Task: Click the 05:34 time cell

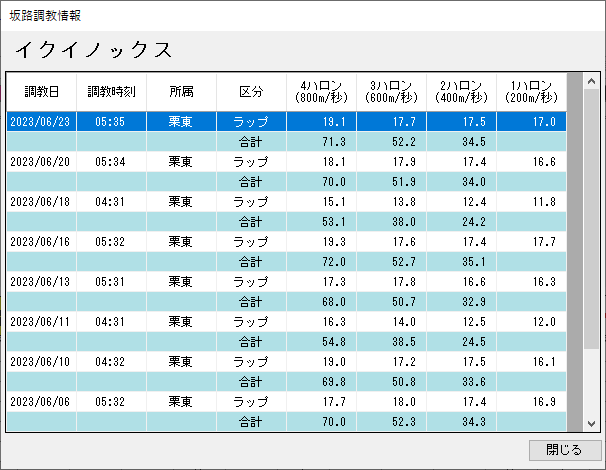Action: [x=111, y=162]
